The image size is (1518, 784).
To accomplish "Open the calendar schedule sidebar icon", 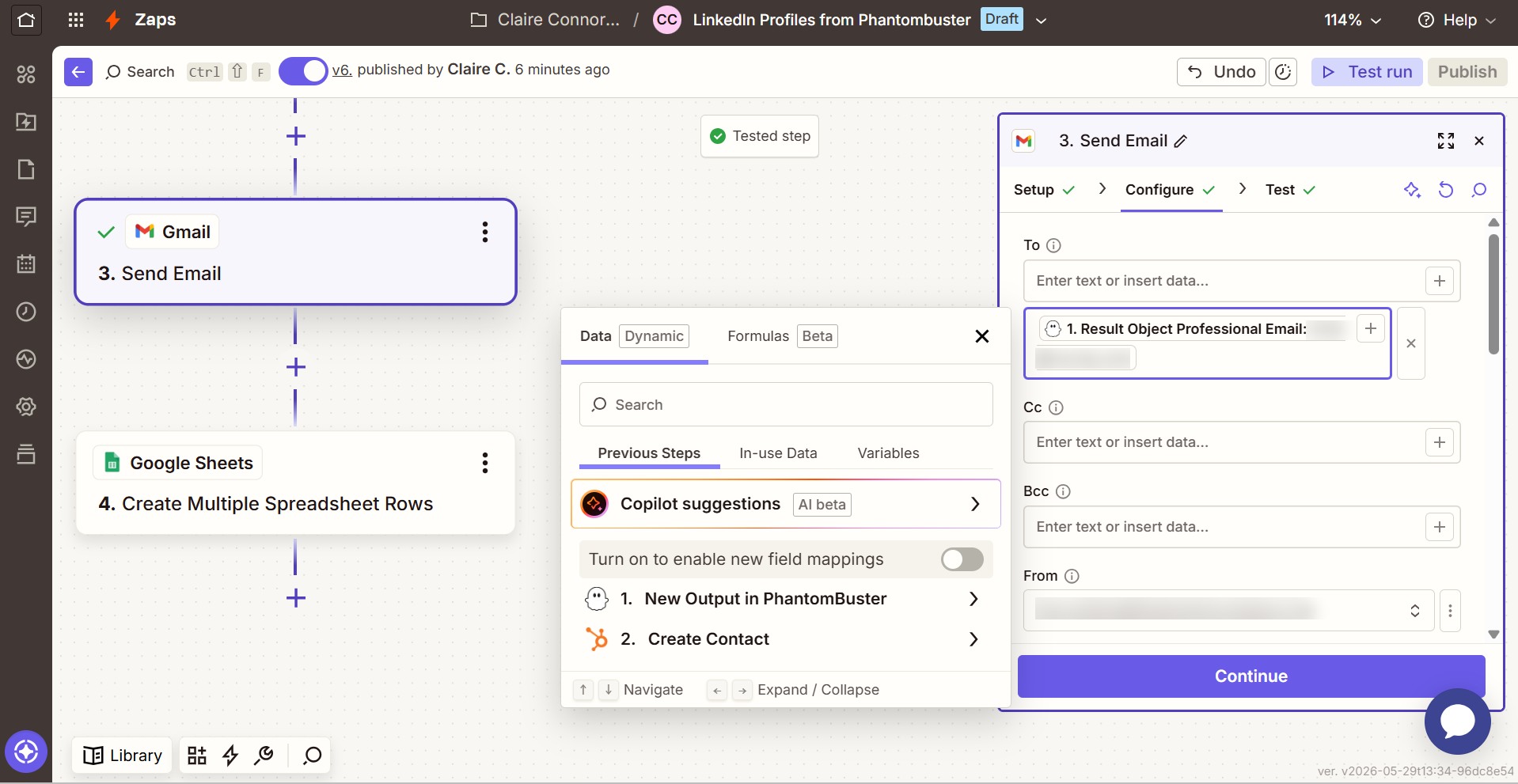I will (x=26, y=264).
